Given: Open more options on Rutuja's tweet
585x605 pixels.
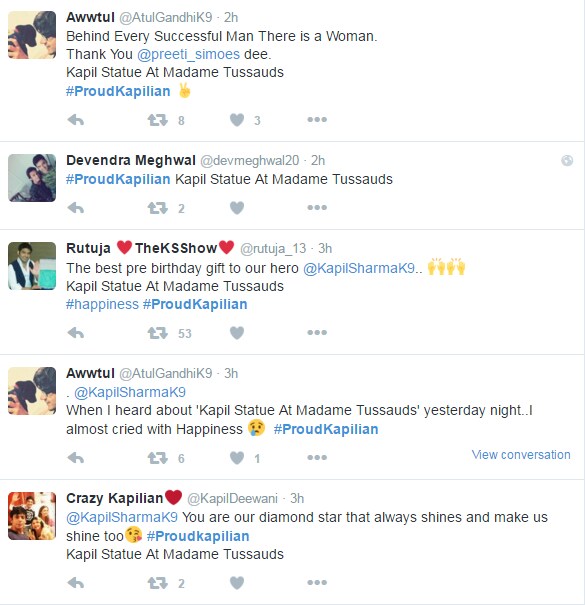Looking at the screenshot, I should [x=317, y=333].
